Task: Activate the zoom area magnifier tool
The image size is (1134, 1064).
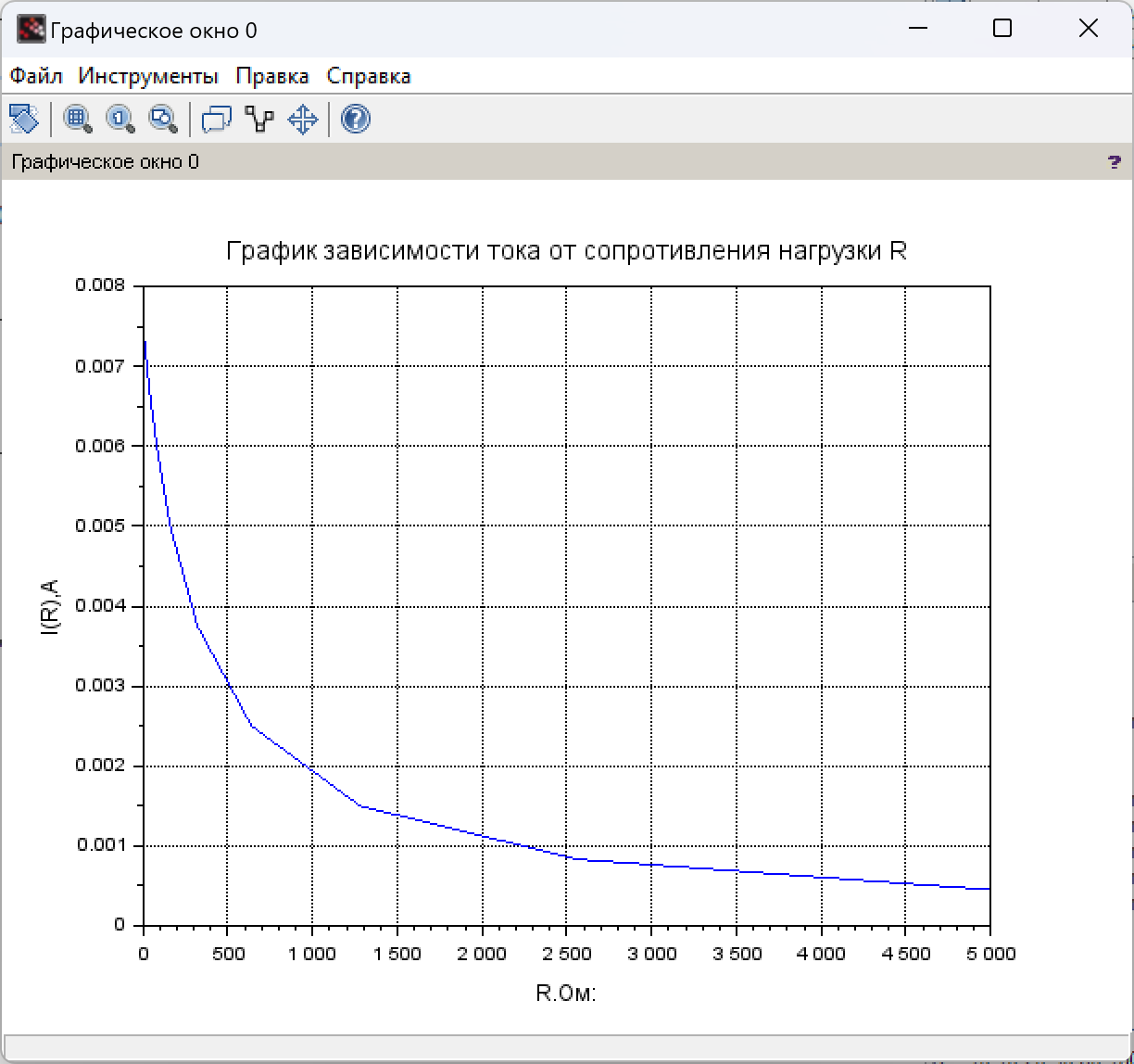Action: (77, 119)
